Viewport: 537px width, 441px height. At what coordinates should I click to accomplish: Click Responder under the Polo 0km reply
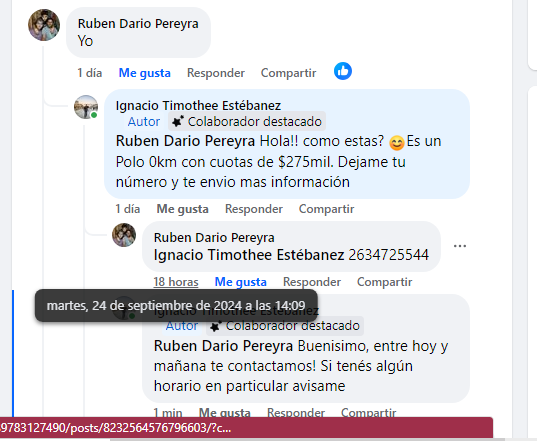click(254, 209)
